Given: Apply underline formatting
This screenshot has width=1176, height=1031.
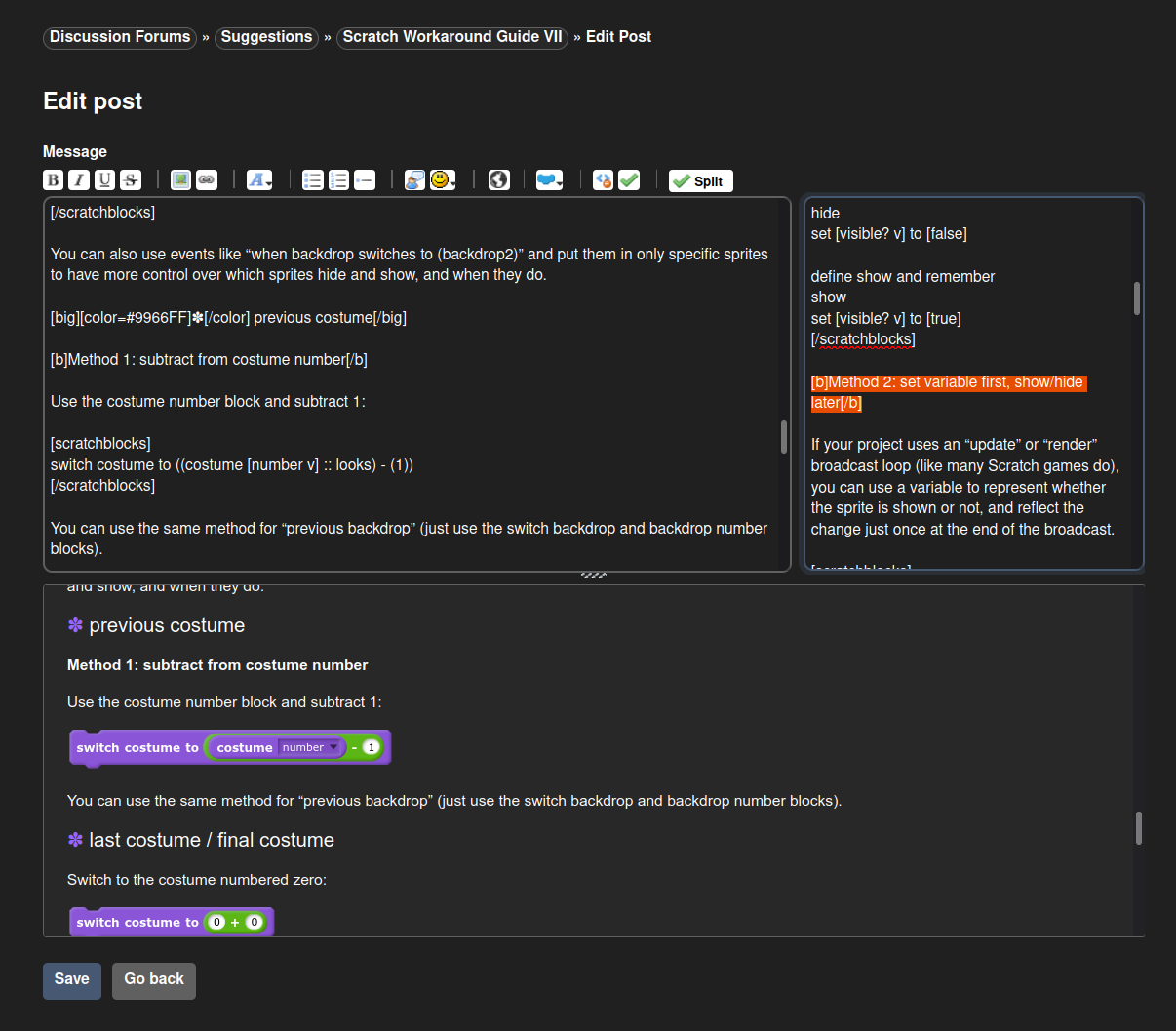Looking at the screenshot, I should (x=105, y=180).
